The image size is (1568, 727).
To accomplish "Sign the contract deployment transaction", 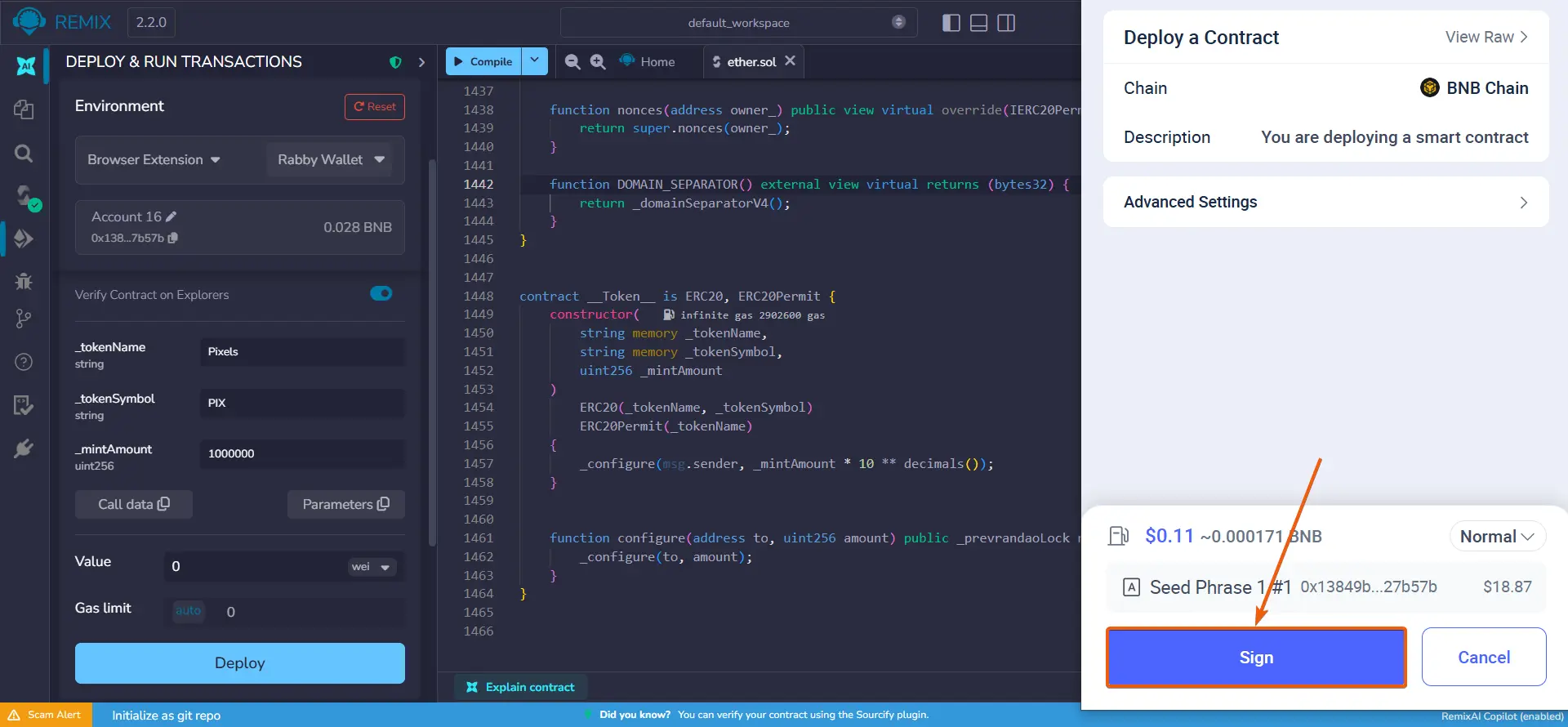I will (1256, 658).
